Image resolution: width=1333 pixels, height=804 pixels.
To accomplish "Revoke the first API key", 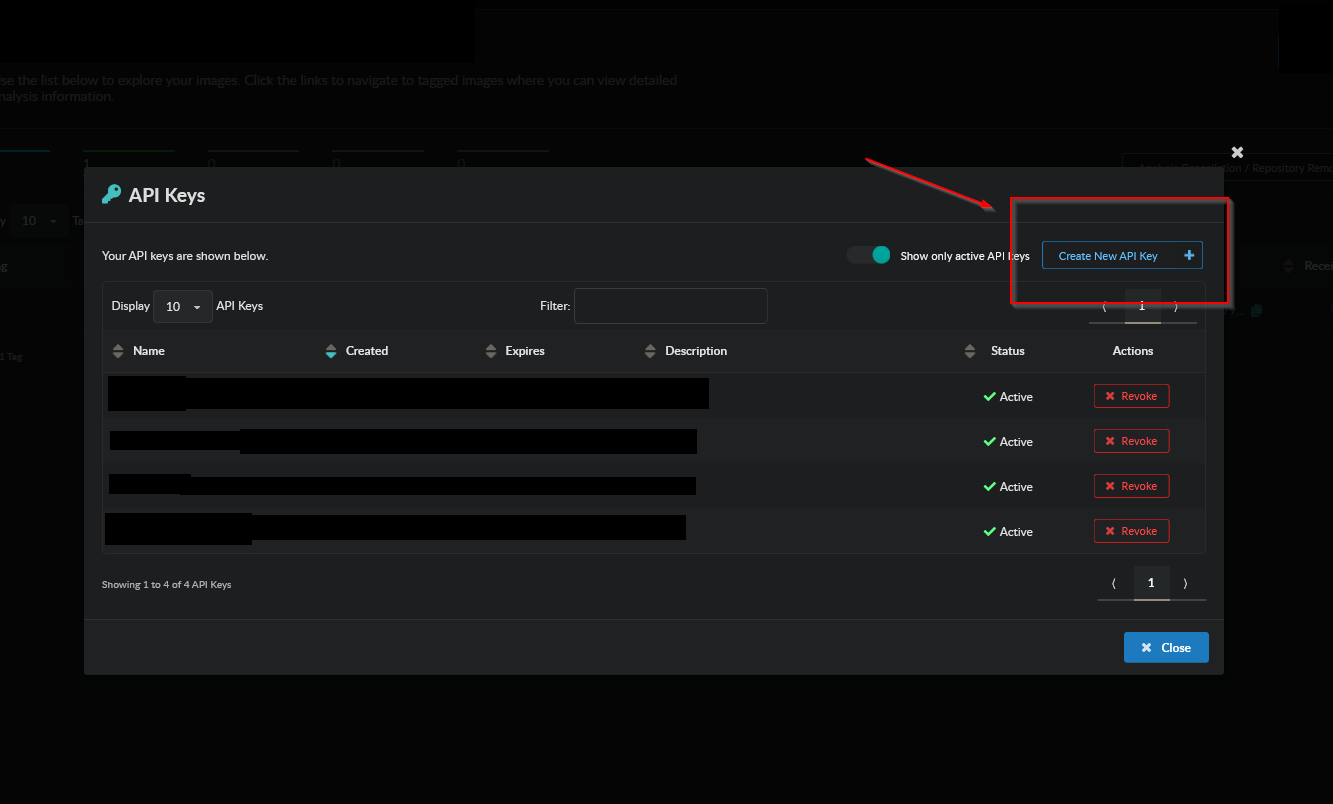I will click(1131, 396).
